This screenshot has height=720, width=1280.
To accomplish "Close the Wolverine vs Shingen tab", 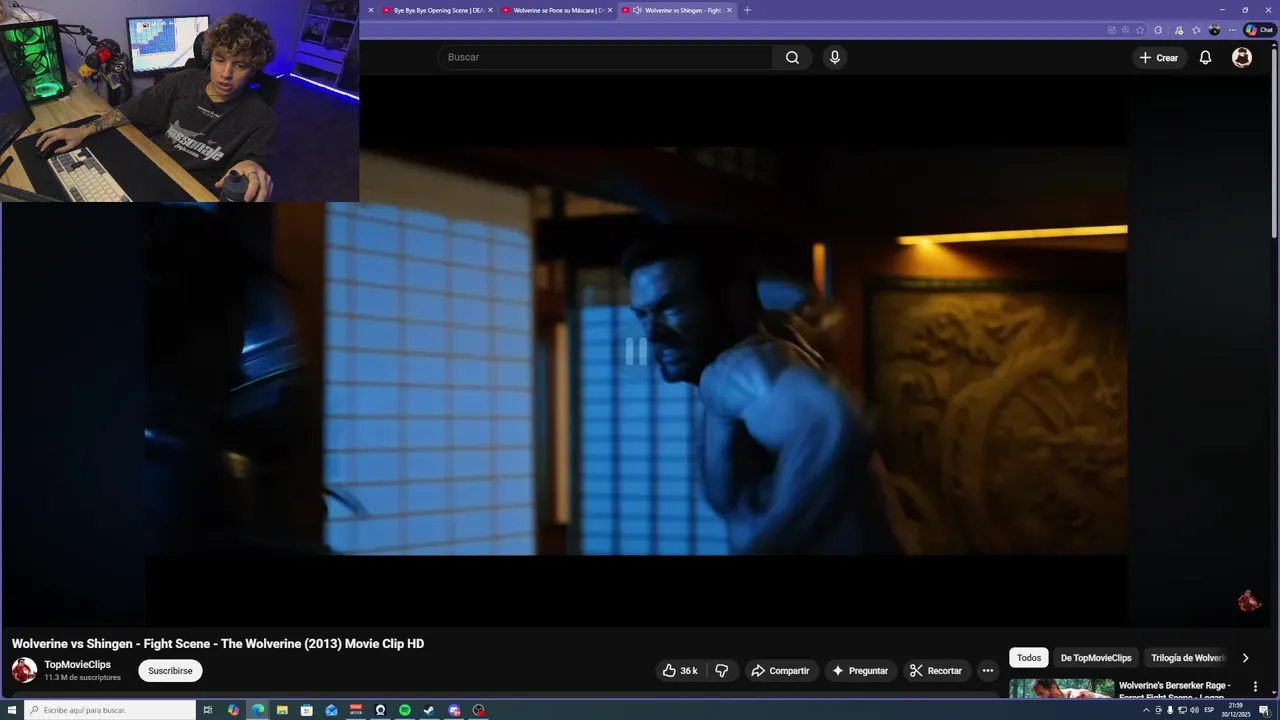I will pos(729,10).
